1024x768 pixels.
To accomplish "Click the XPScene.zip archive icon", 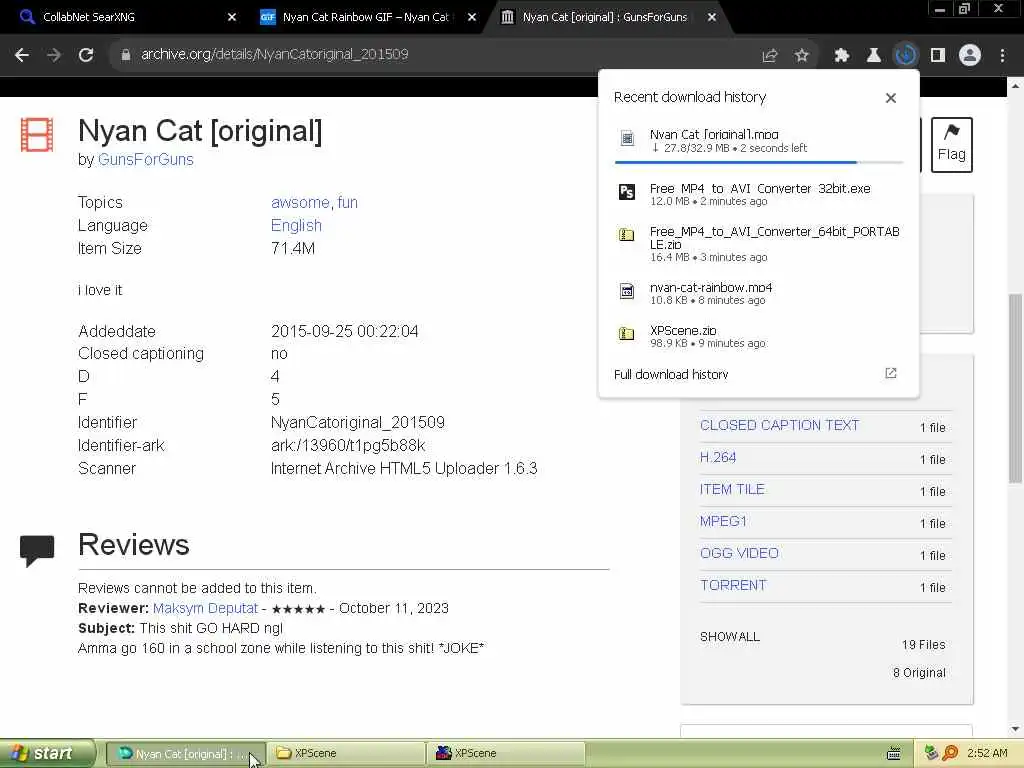I will pyautogui.click(x=627, y=334).
